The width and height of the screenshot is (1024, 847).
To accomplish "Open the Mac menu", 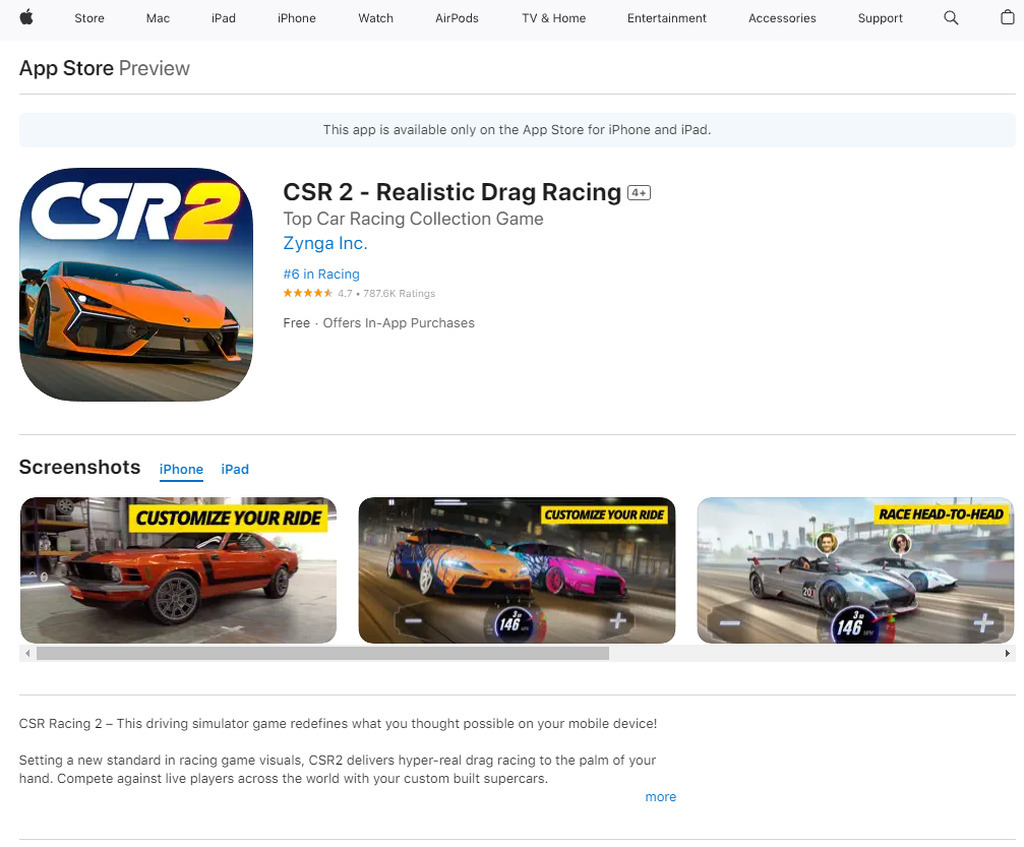I will [x=158, y=18].
